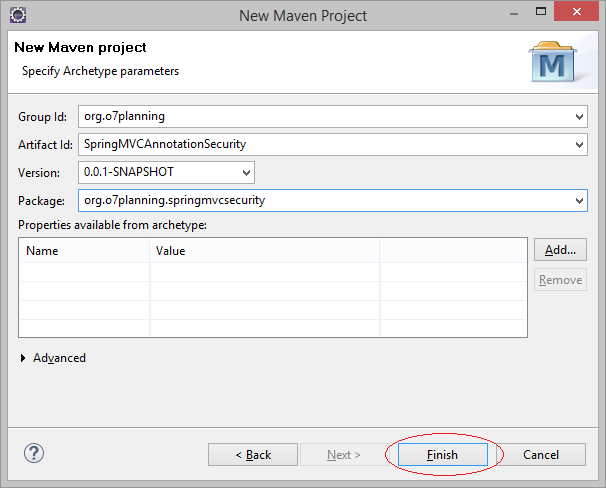Click the Eclipse icon in title bar
The width and height of the screenshot is (606, 488).
pos(18,15)
